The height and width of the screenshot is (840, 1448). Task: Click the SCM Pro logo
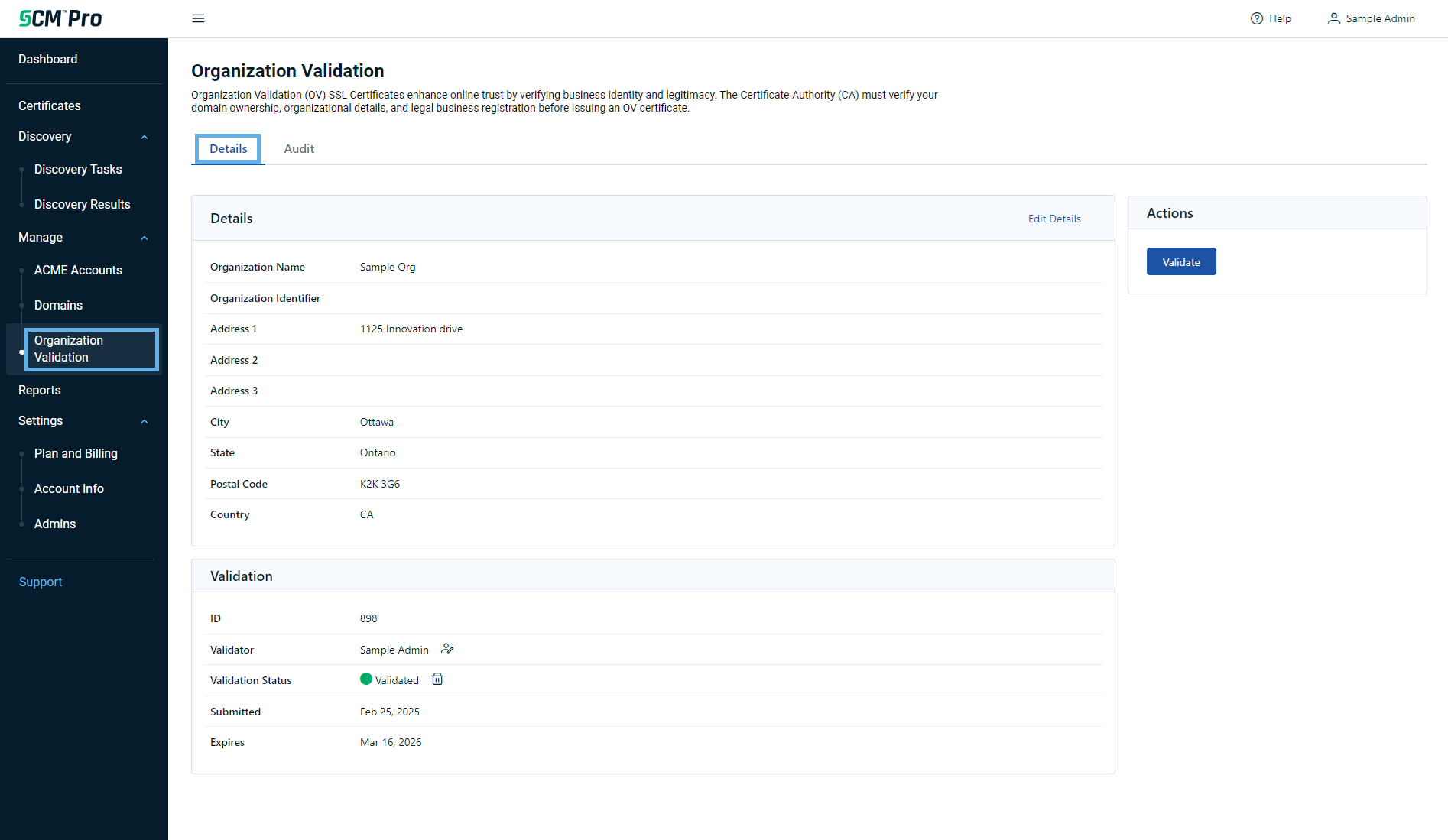[60, 18]
